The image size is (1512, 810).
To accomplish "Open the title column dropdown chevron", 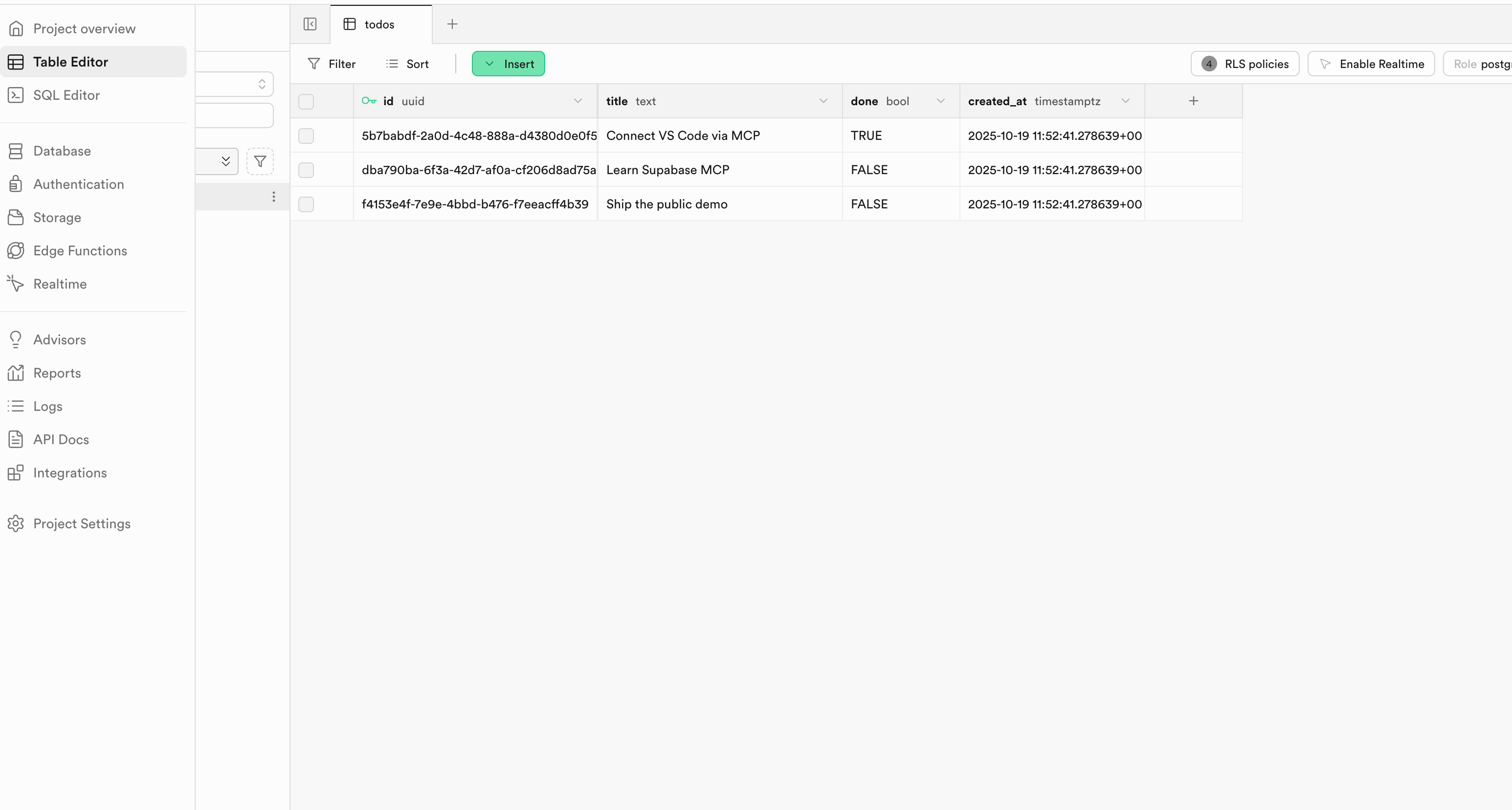I will coord(823,101).
